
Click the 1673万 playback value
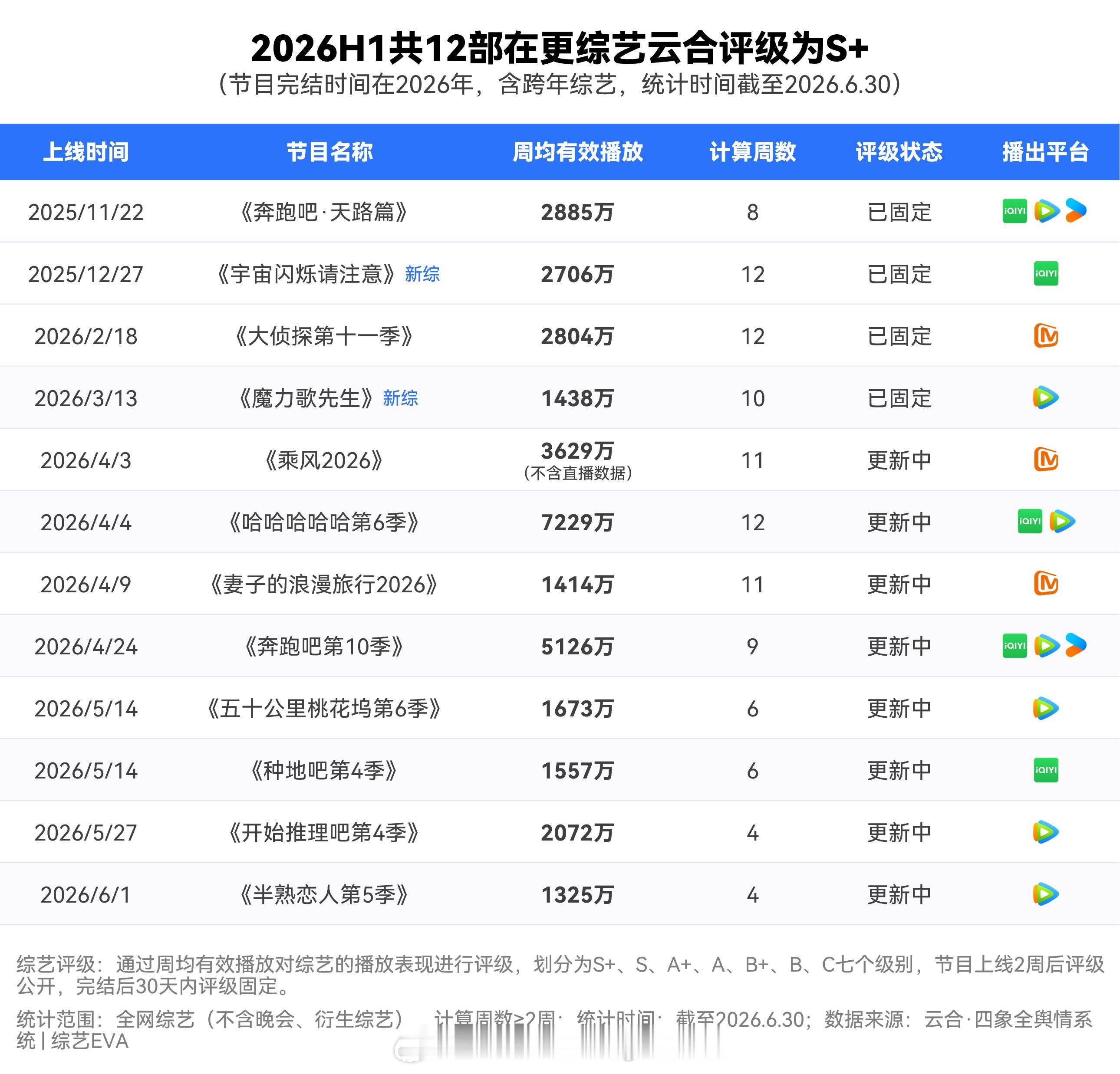pyautogui.click(x=578, y=709)
